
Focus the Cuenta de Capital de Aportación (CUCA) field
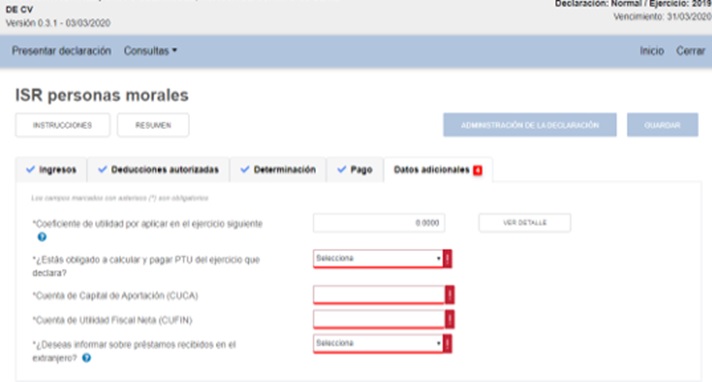tap(379, 295)
